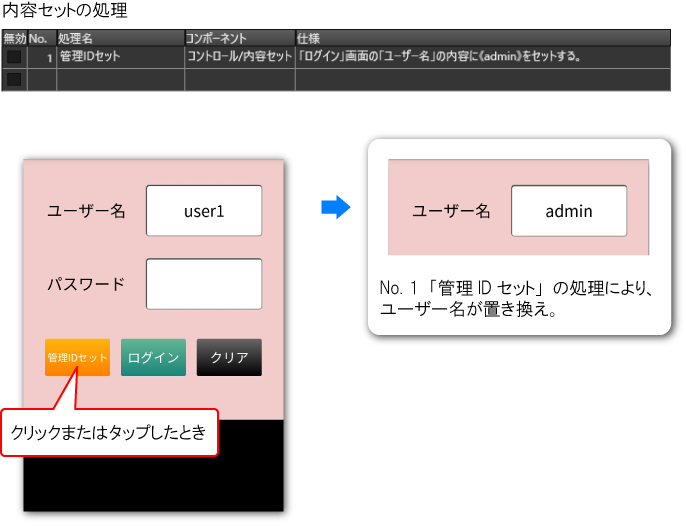The height and width of the screenshot is (526, 686).
Task: Select the コントロール/内容セット component cell
Action: 240,57
